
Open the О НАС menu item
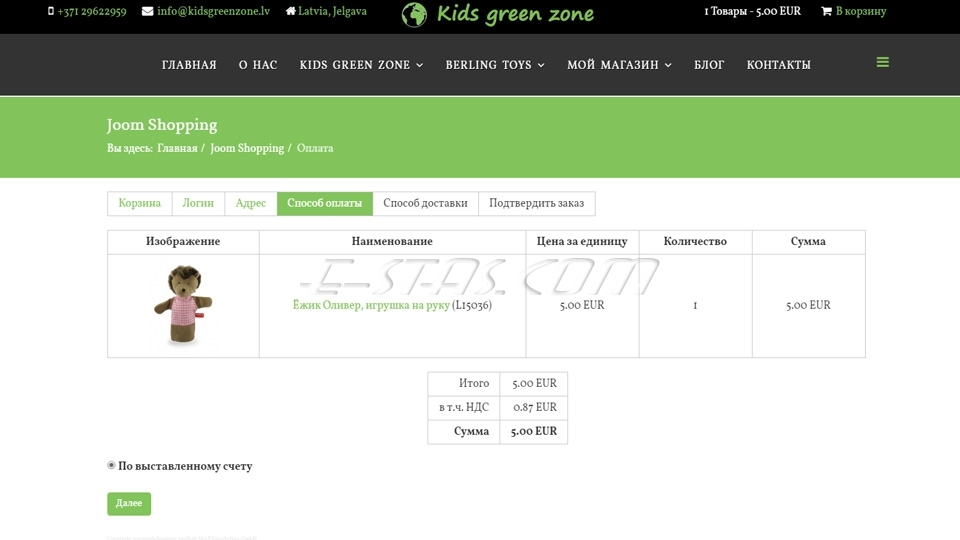click(x=258, y=65)
